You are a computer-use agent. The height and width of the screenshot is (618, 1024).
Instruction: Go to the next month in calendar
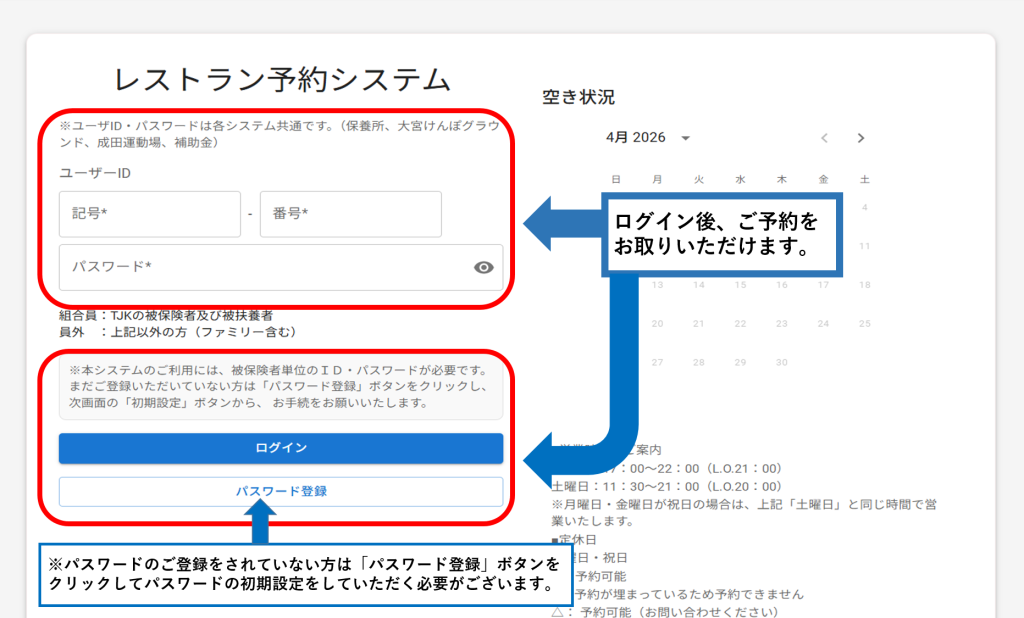(x=861, y=138)
